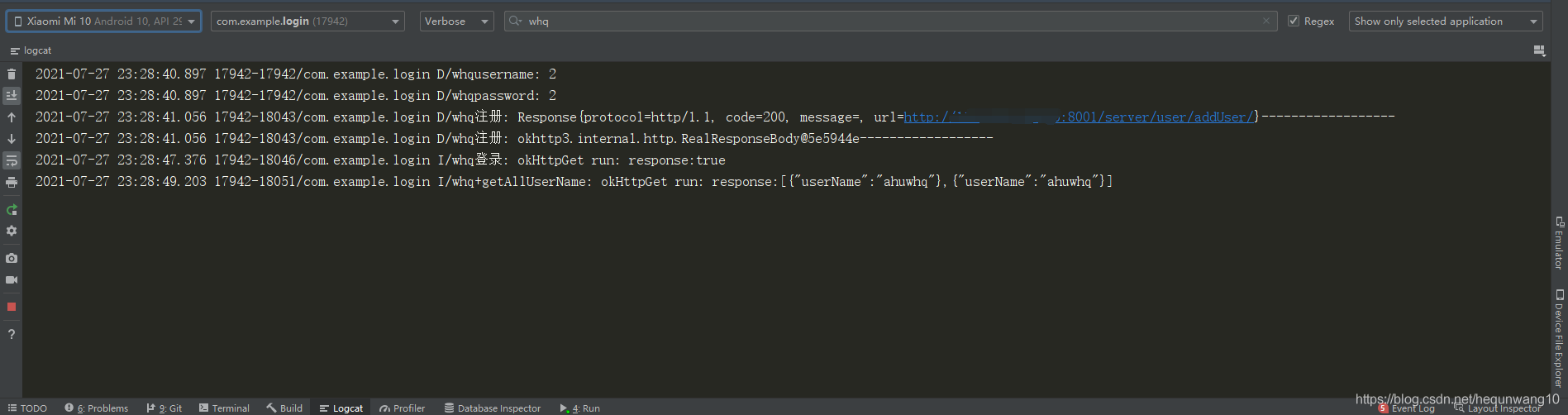This screenshot has width=1568, height=415.
Task: Start screen recording with the video icon
Action: pyautogui.click(x=12, y=279)
